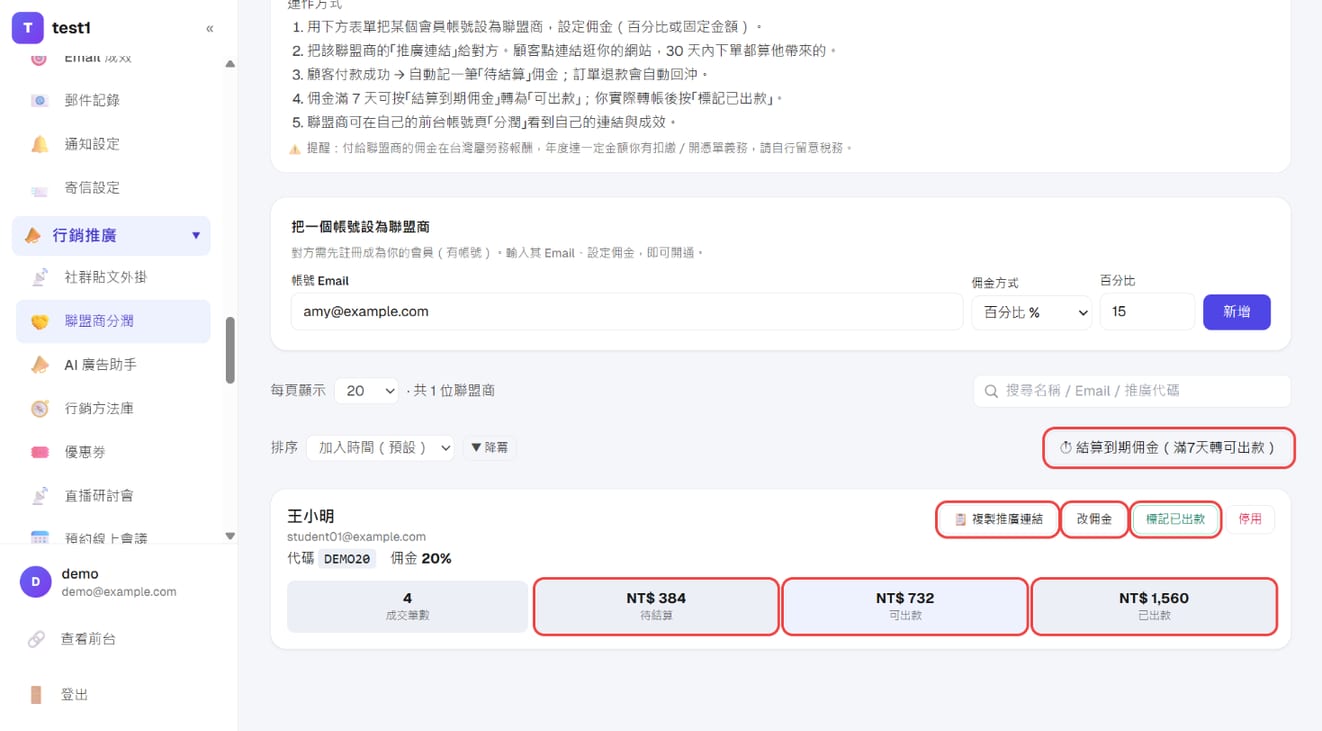
Task: Select 聯盟商分潤 in the sidebar
Action: pyautogui.click(x=111, y=321)
